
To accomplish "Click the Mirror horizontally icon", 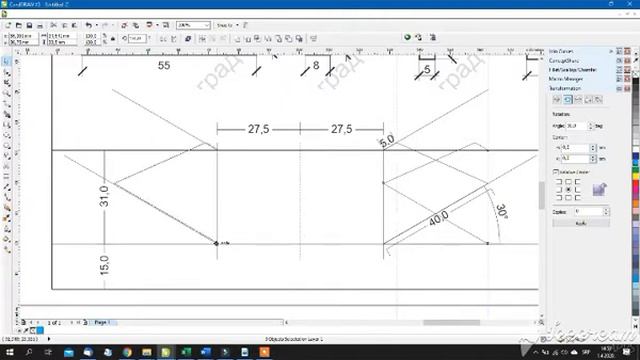I will tap(163, 39).
